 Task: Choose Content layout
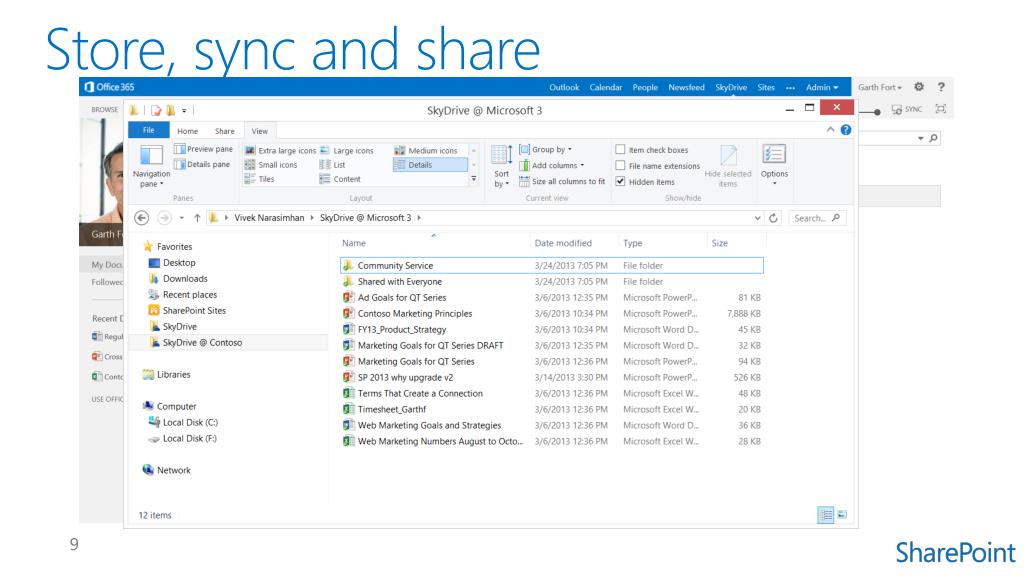pos(340,179)
